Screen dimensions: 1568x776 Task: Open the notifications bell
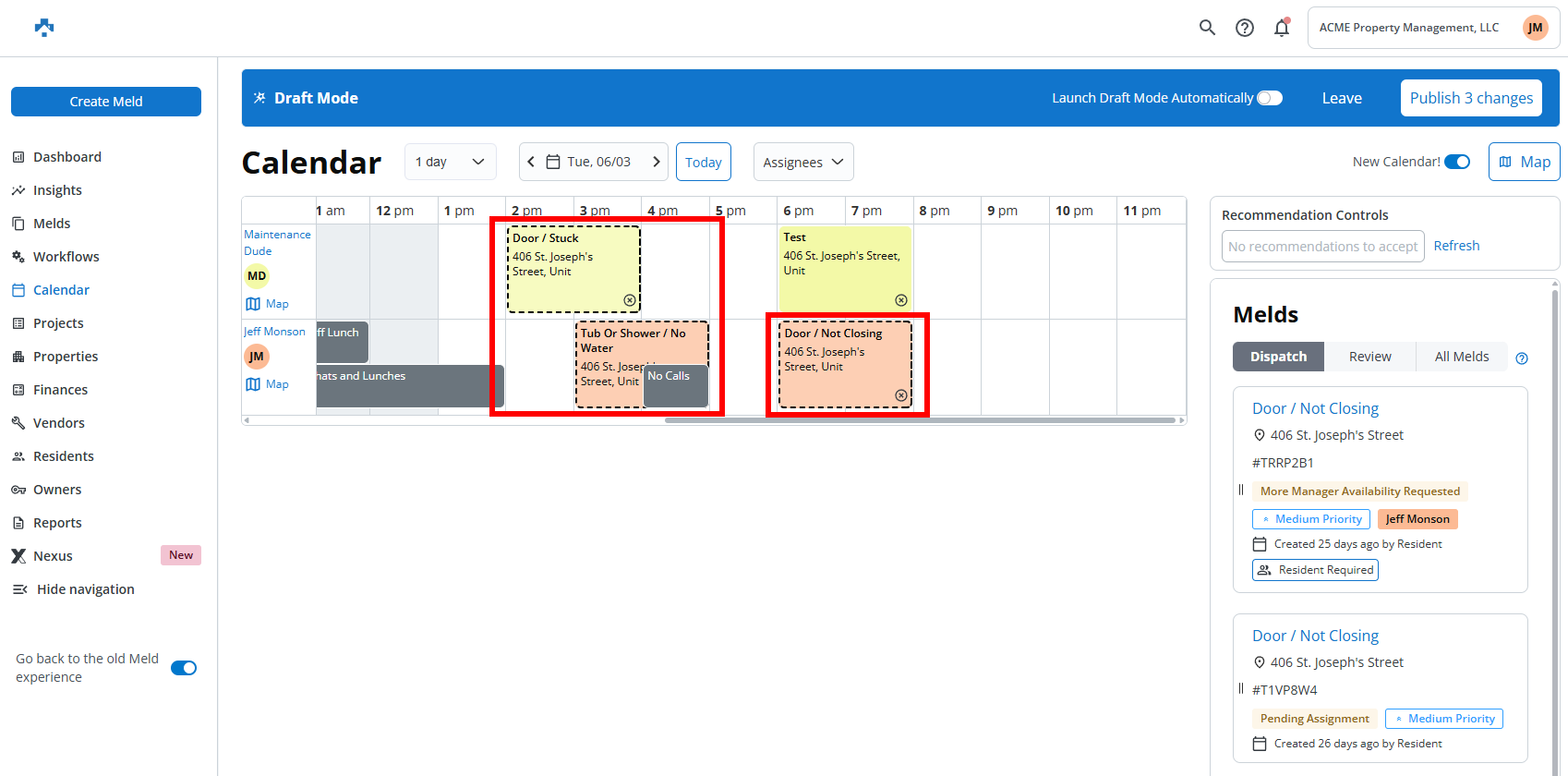[x=1282, y=28]
